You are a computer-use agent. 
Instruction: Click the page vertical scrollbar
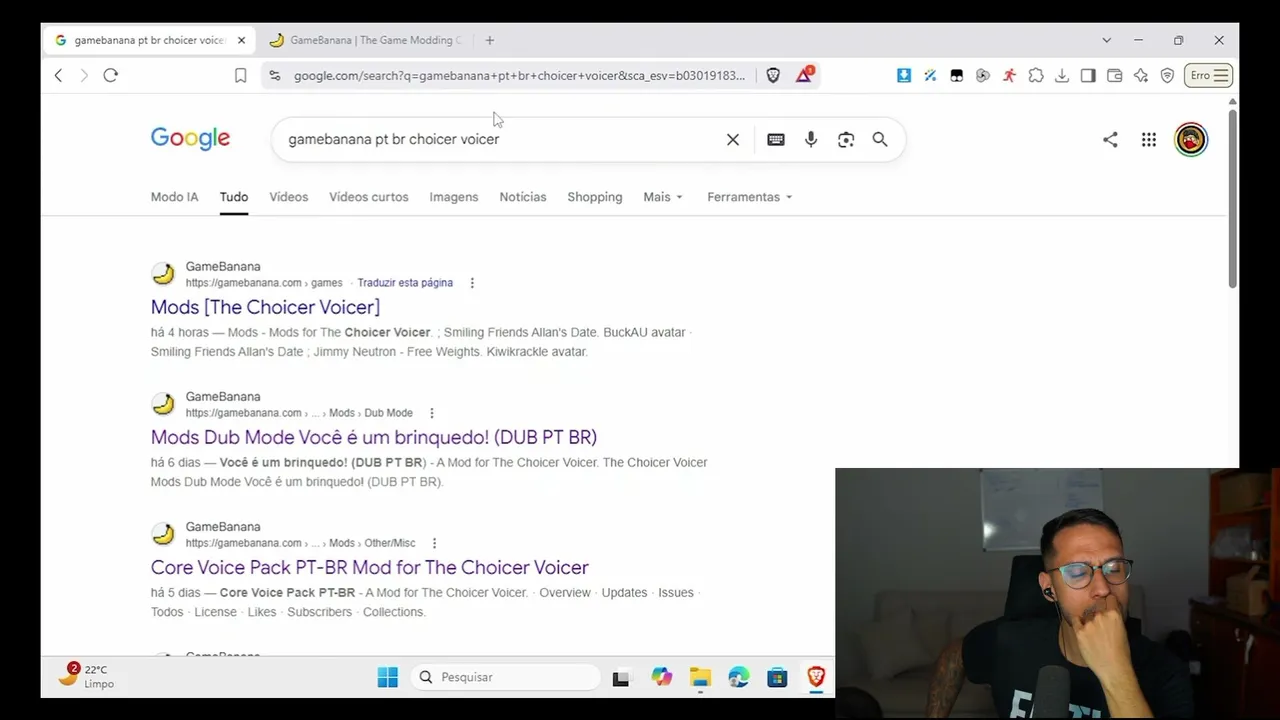[x=1233, y=198]
